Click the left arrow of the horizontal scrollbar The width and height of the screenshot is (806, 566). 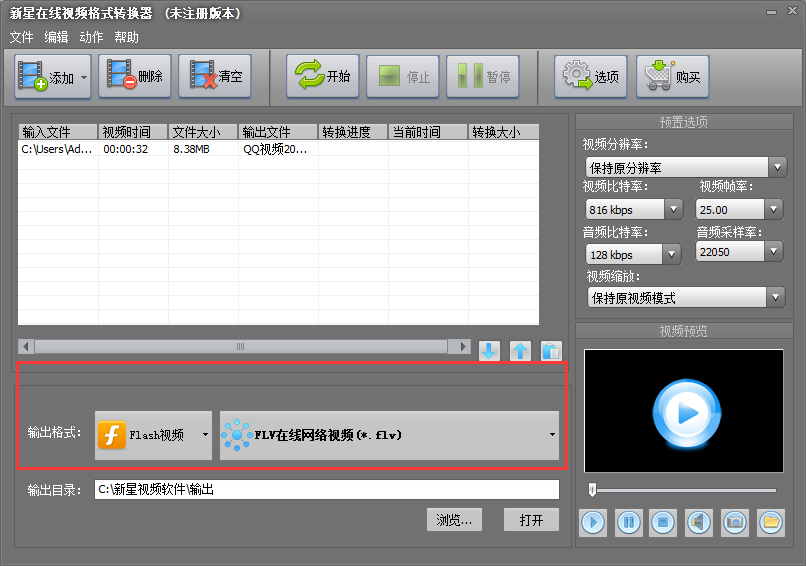[x=26, y=346]
